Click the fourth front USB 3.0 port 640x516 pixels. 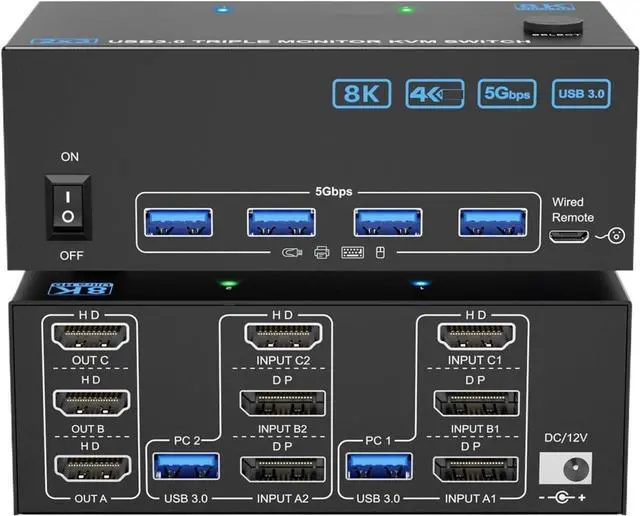(x=493, y=222)
